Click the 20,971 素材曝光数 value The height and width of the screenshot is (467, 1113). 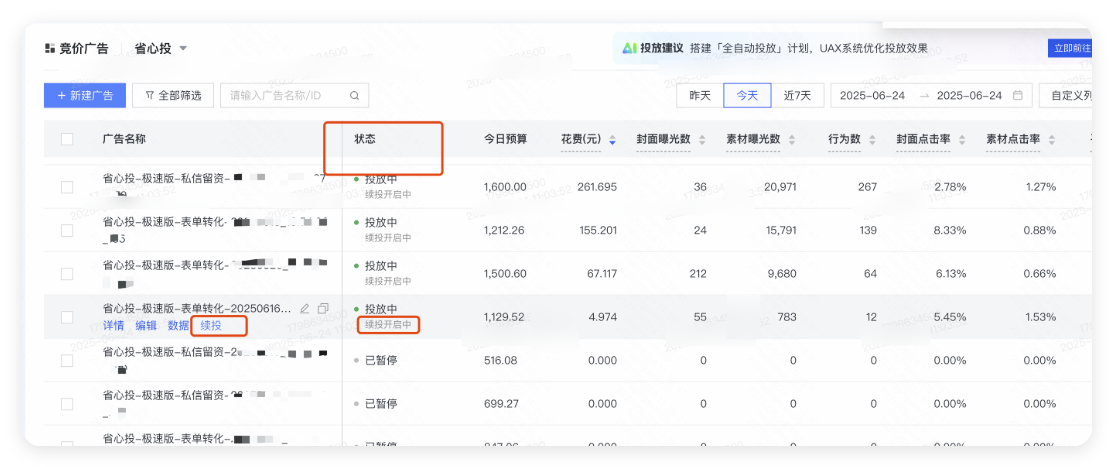(780, 187)
